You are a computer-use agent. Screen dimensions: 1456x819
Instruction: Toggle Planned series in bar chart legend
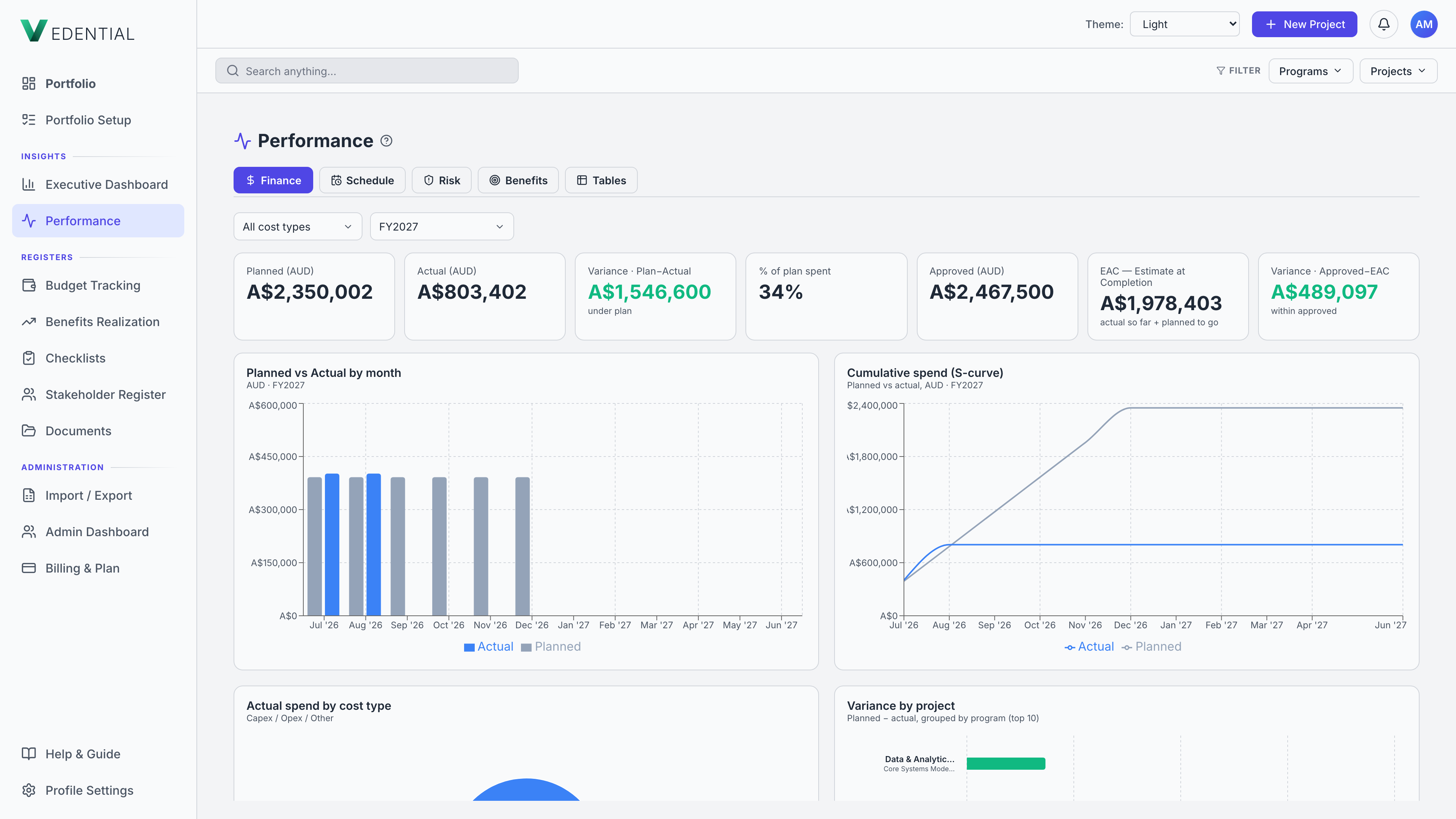551,646
